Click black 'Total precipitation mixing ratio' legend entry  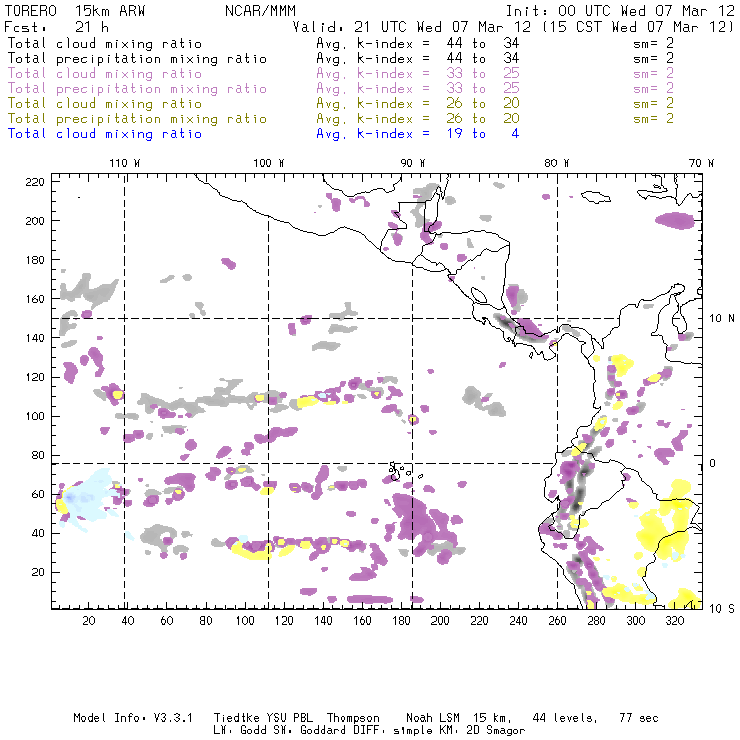137,59
